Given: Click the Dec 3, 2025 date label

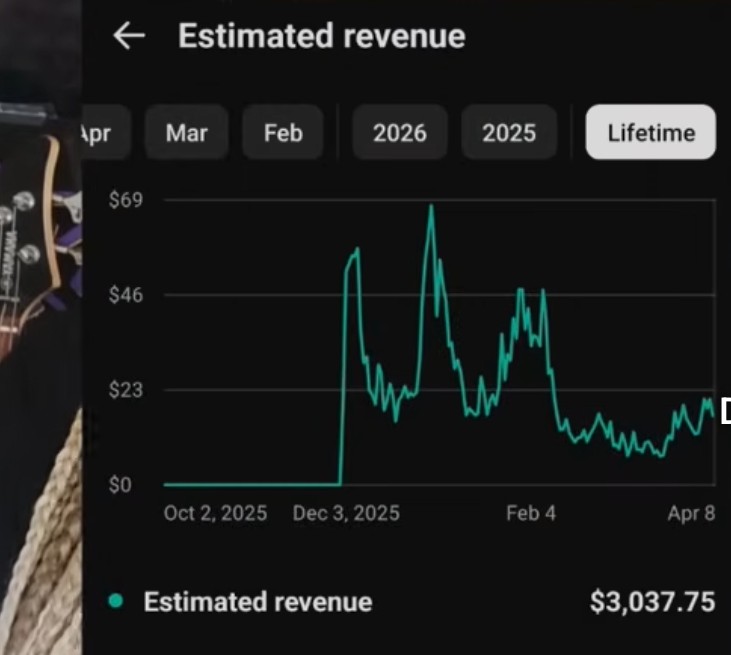Looking at the screenshot, I should coord(346,514).
